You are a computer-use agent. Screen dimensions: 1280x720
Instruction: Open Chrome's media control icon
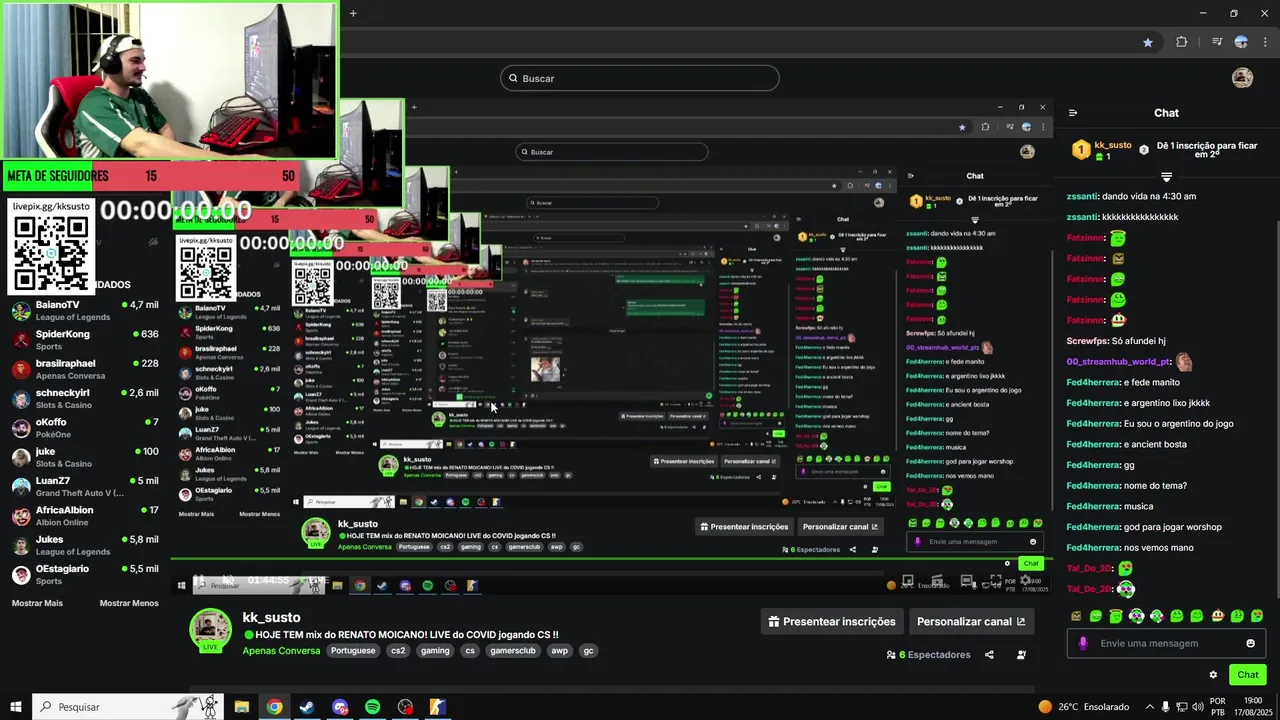1217,42
